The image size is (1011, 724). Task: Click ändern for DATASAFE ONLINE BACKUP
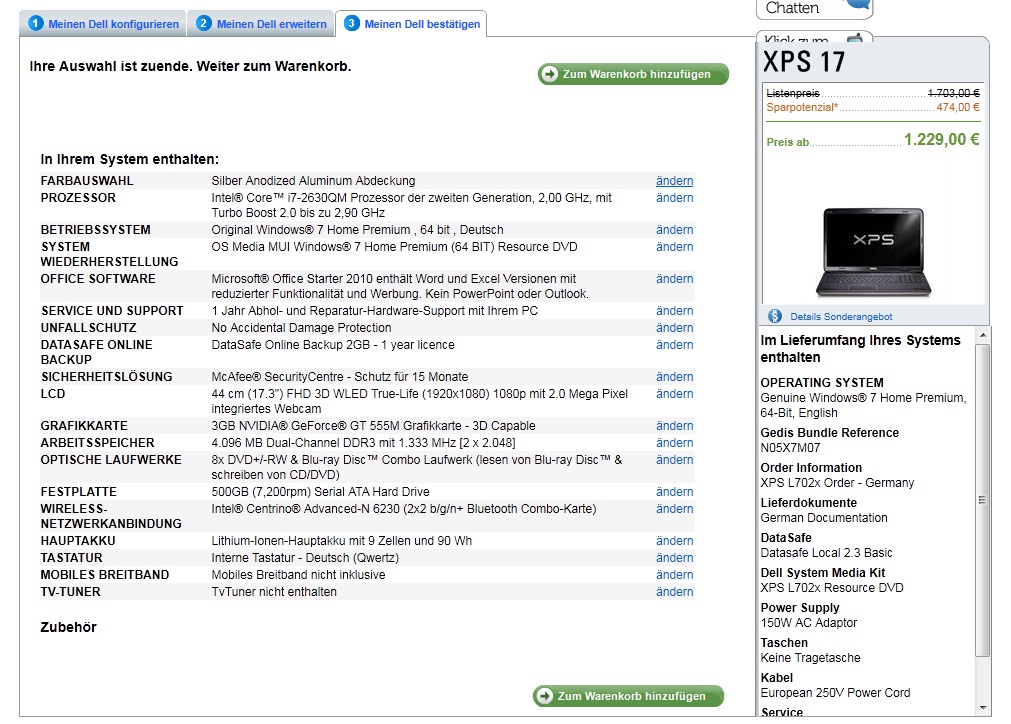tap(674, 345)
